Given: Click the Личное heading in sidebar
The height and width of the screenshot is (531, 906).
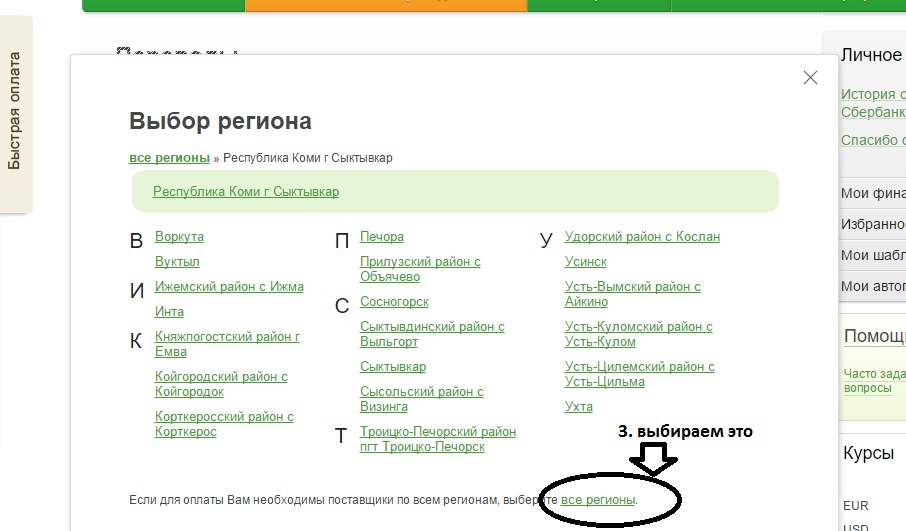Looking at the screenshot, I should click(871, 55).
